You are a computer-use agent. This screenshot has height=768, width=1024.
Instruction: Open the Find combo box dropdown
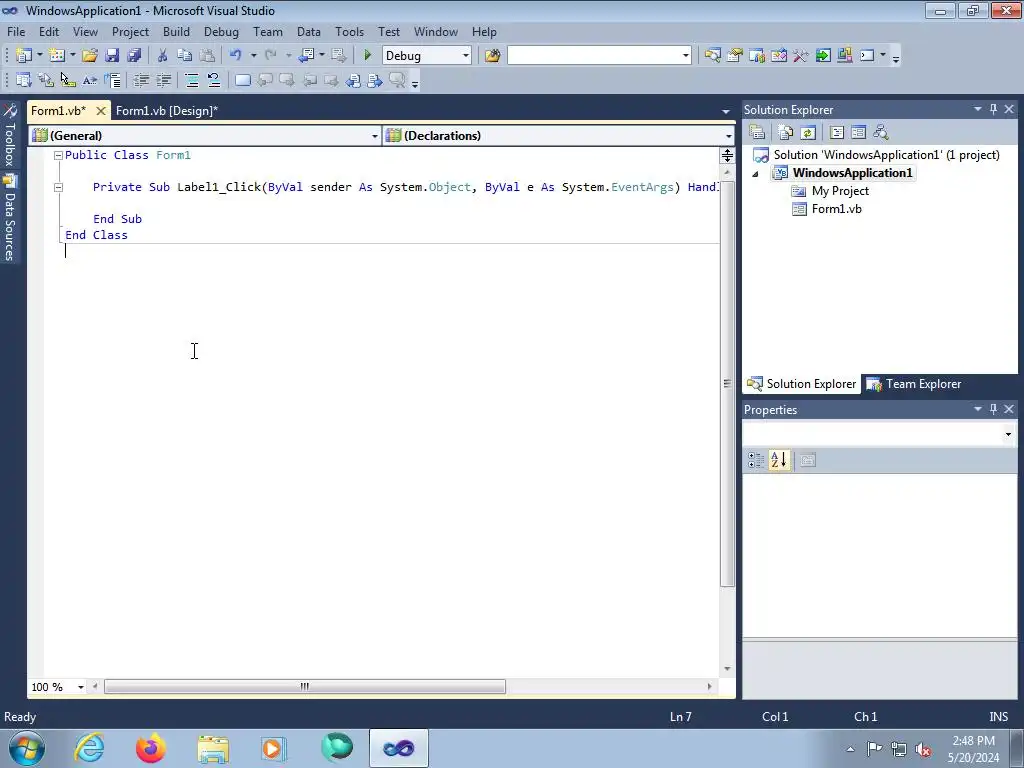point(686,56)
